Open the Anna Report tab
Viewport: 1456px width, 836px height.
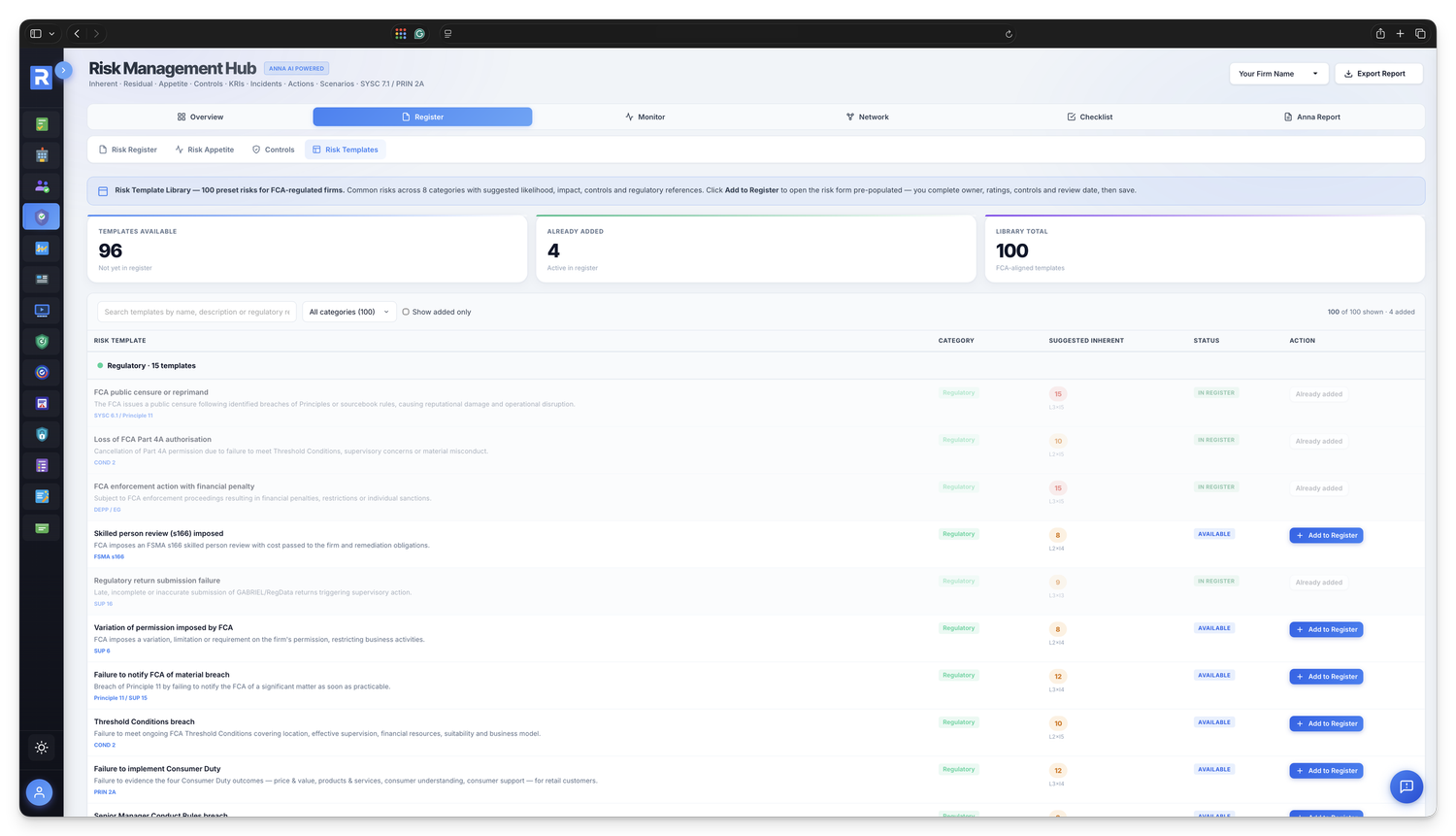tap(1311, 117)
